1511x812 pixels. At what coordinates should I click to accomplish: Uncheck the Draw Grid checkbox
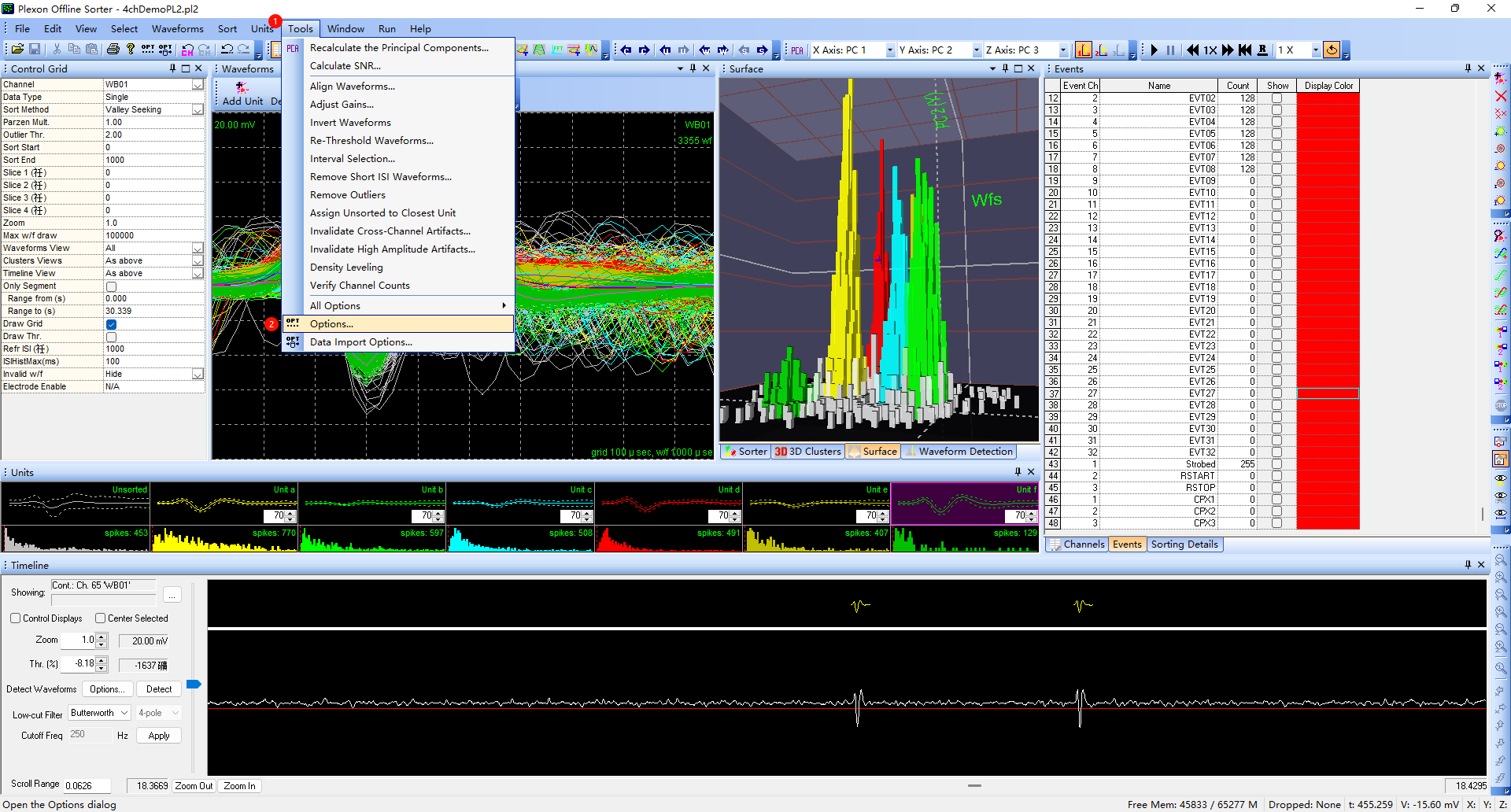click(x=111, y=324)
